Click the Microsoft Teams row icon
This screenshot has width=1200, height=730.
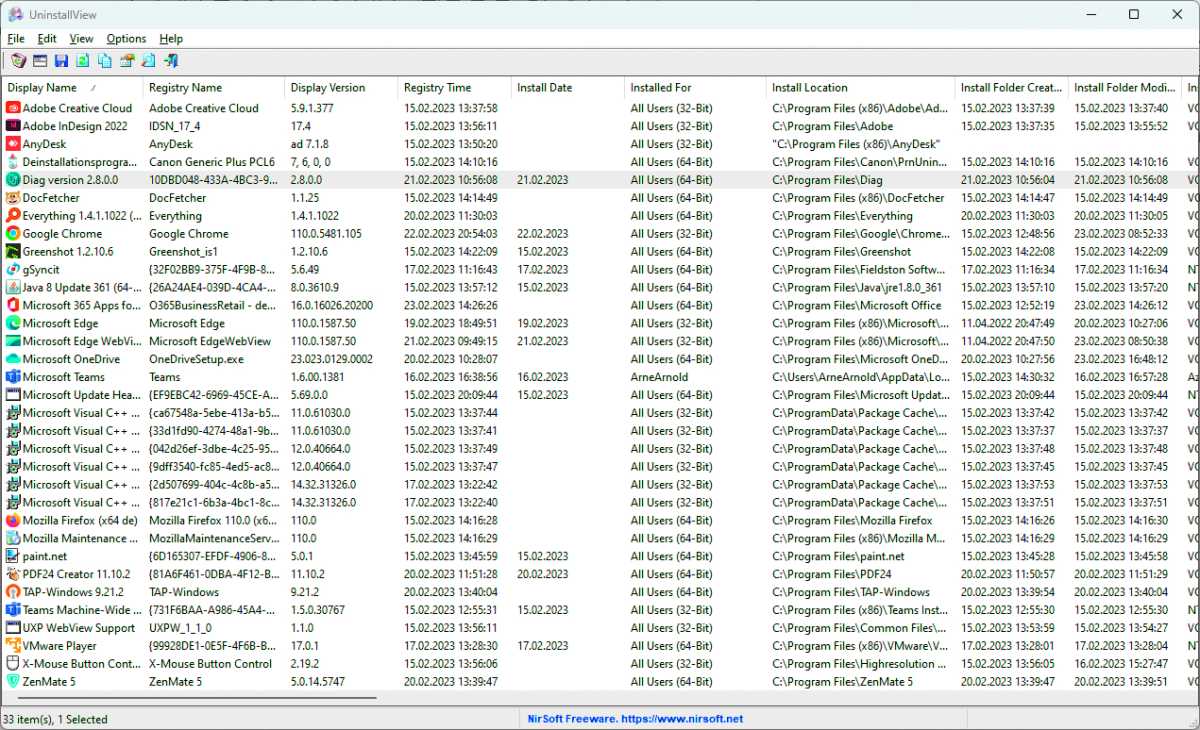tap(13, 377)
